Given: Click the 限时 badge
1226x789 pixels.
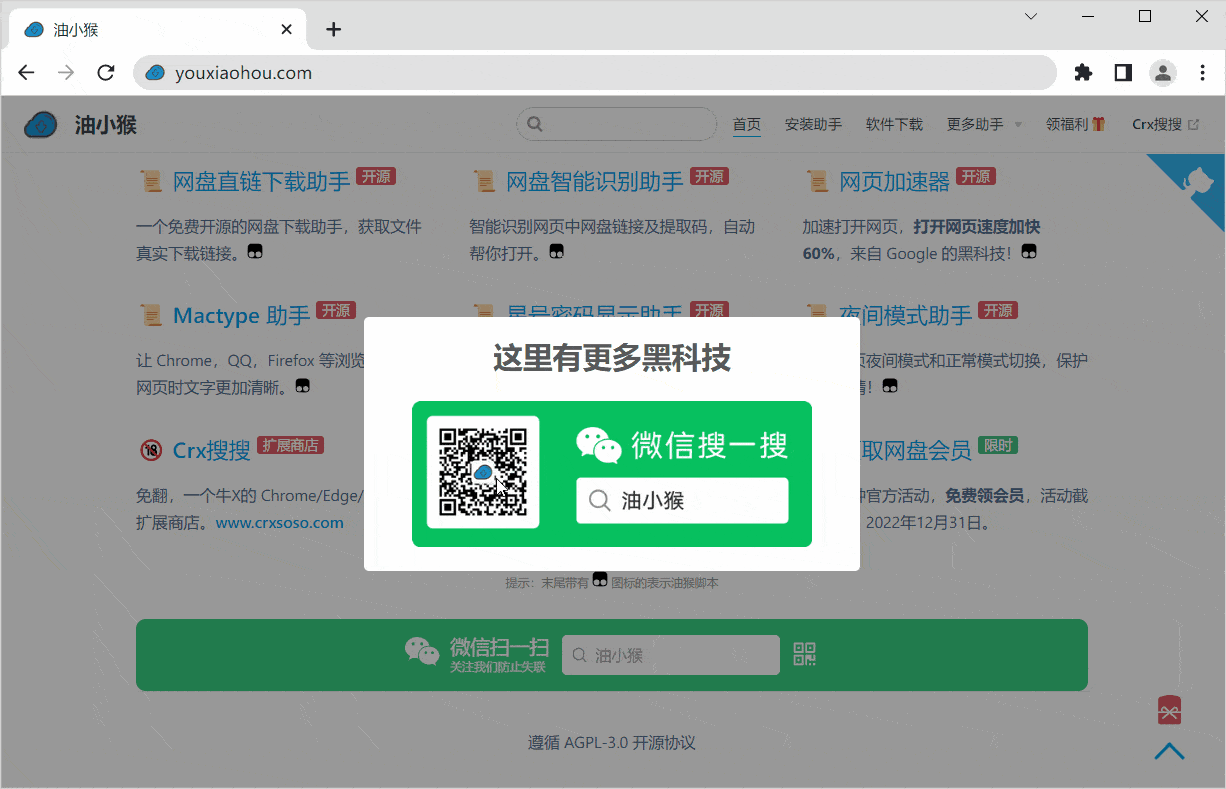Looking at the screenshot, I should tap(998, 445).
